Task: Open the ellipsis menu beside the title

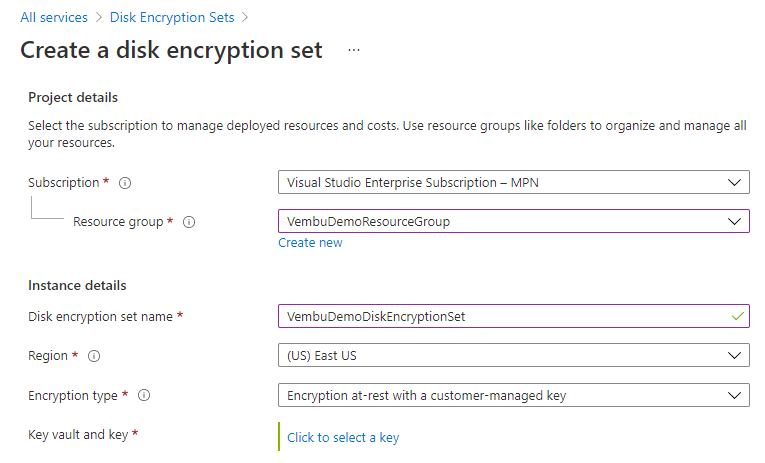Action: pyautogui.click(x=354, y=50)
